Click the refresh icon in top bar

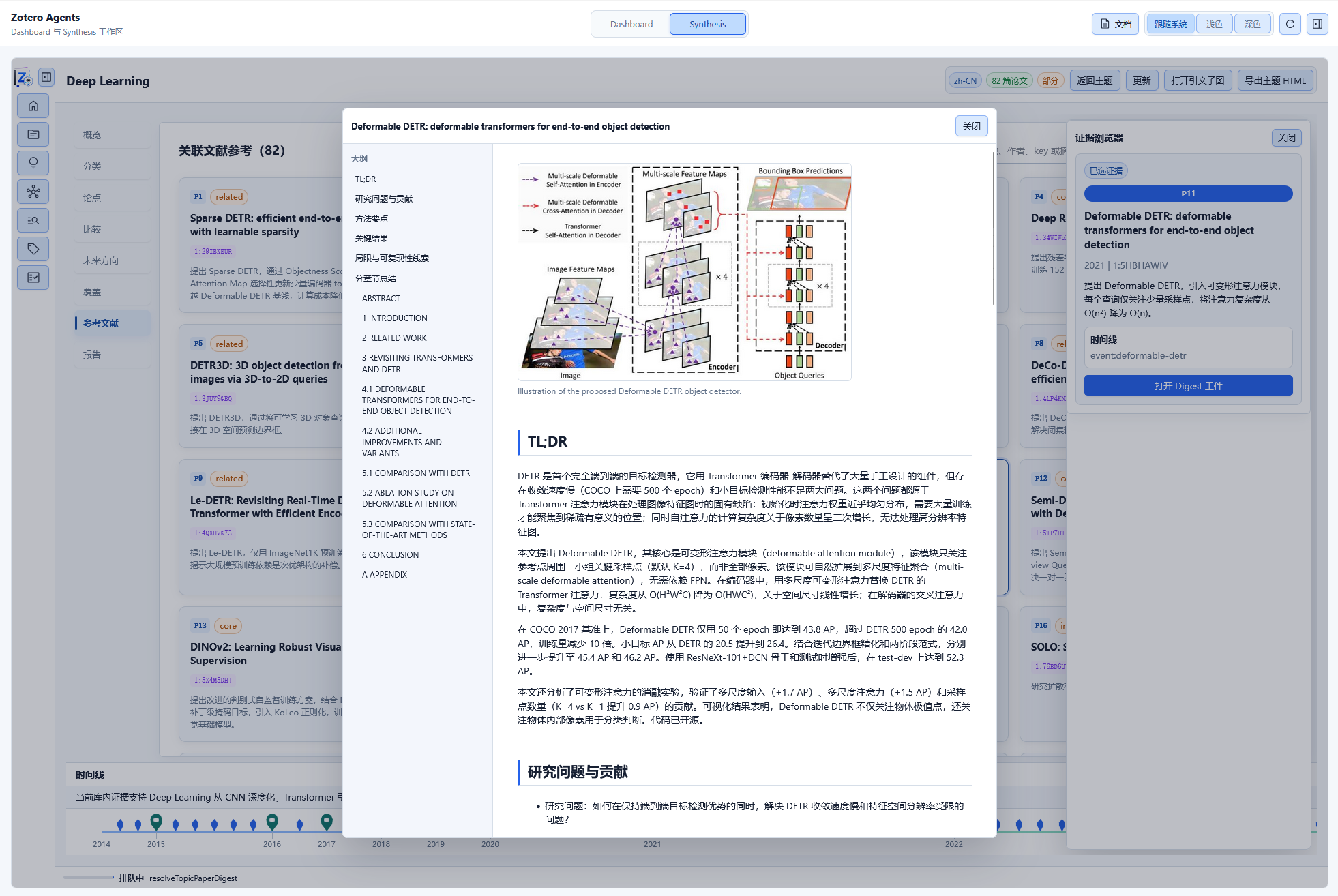click(1290, 24)
